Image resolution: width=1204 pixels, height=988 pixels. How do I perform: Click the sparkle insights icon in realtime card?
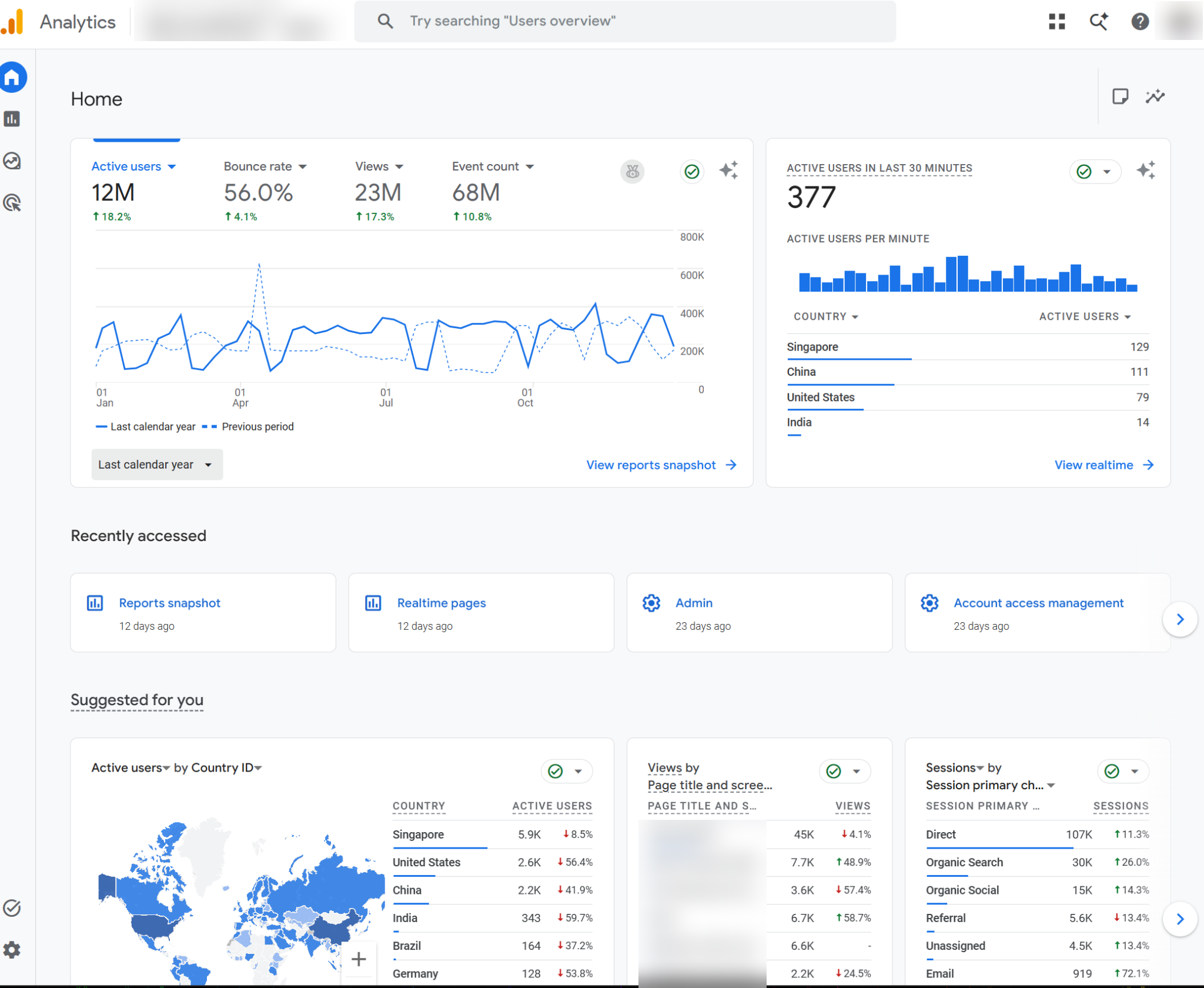(1146, 171)
